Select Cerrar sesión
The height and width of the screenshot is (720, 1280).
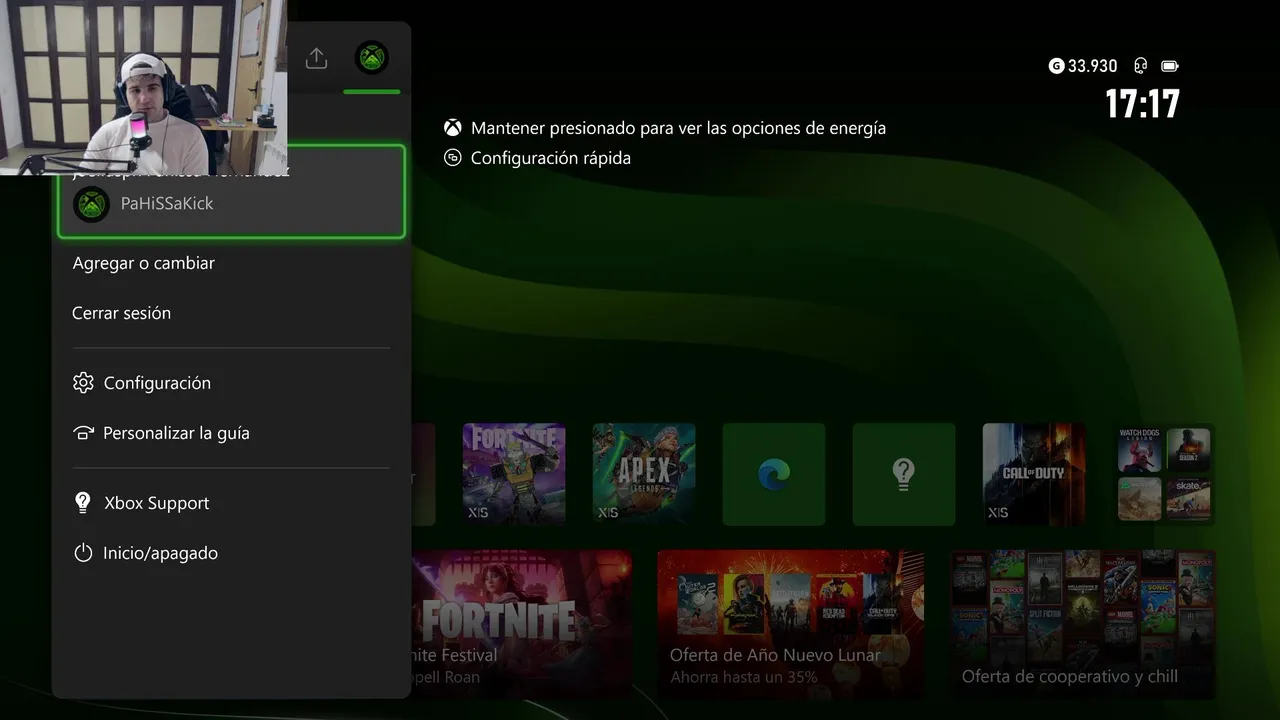click(x=121, y=313)
